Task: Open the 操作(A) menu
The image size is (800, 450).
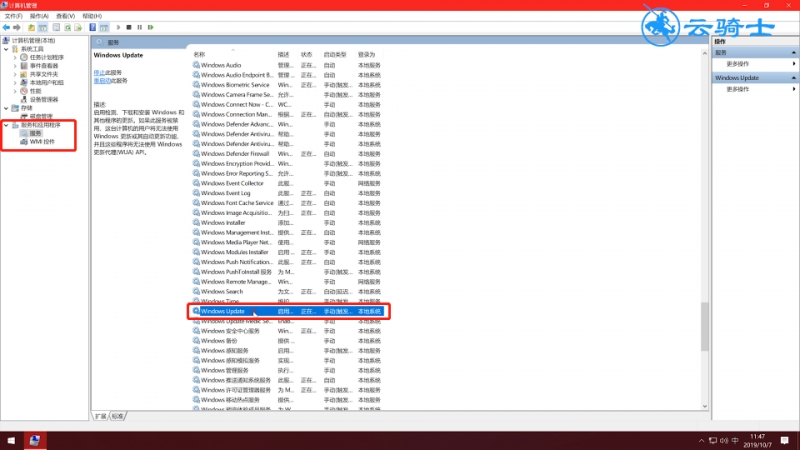Action: (x=39, y=16)
